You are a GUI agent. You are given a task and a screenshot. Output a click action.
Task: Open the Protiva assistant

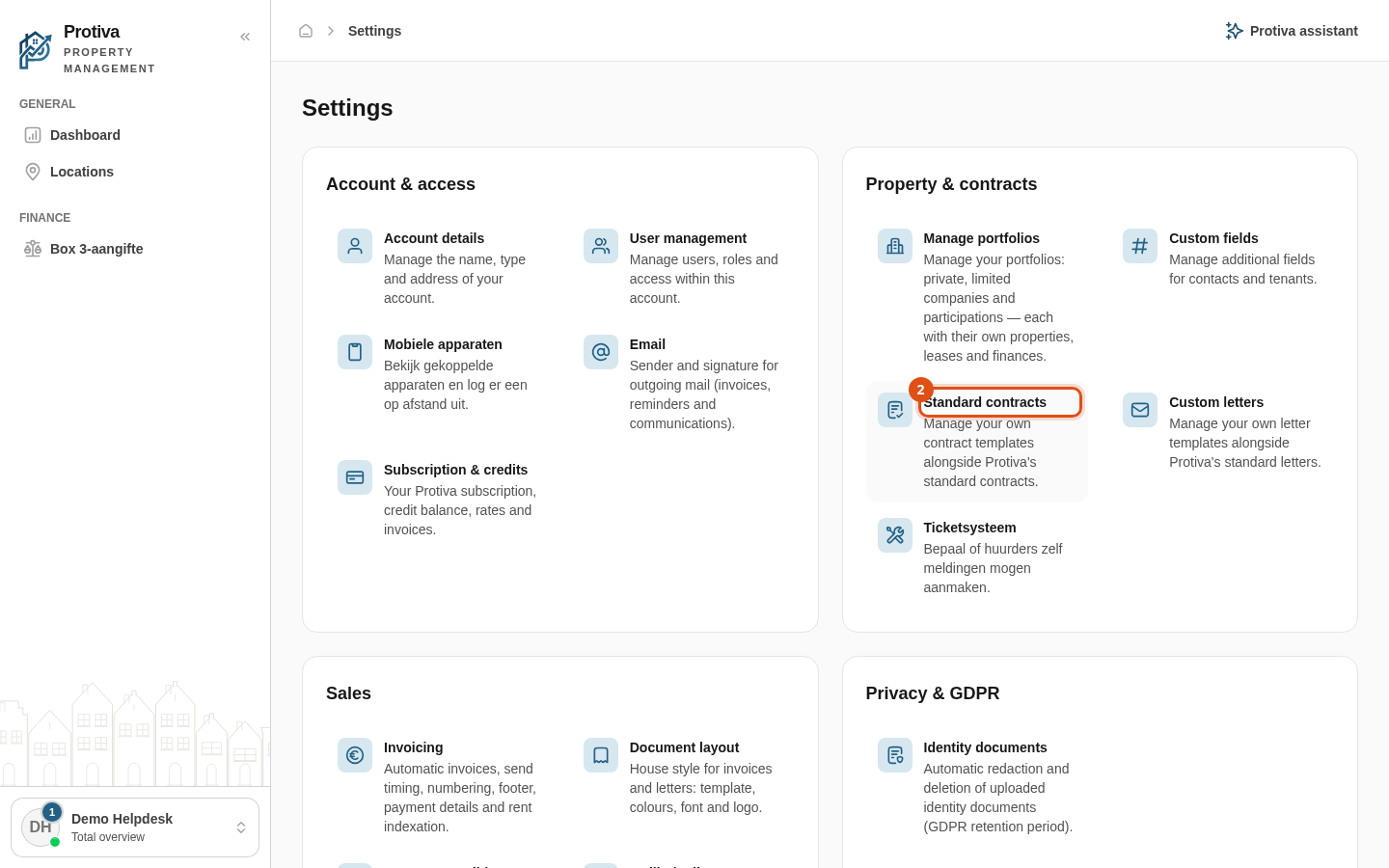pos(1292,31)
